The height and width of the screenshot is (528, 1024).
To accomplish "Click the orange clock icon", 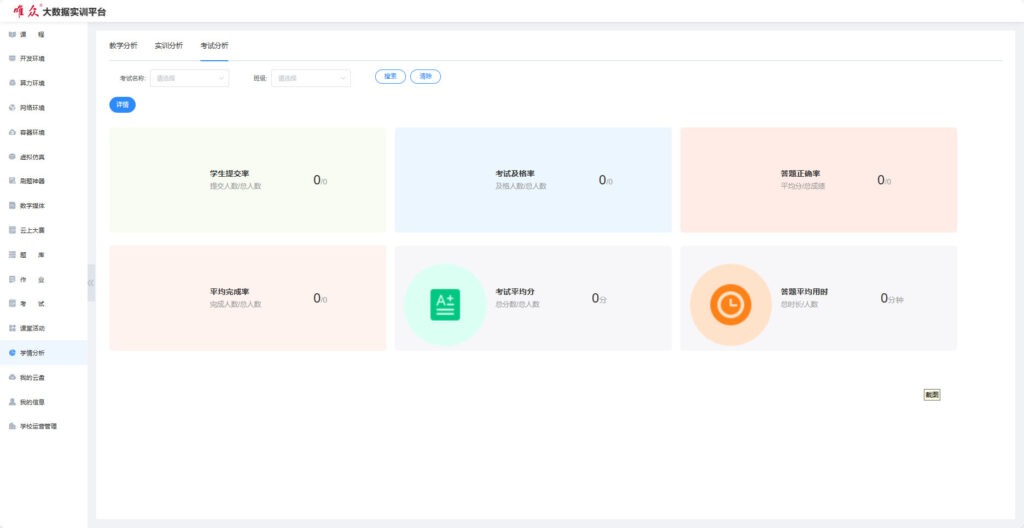I will coord(731,305).
